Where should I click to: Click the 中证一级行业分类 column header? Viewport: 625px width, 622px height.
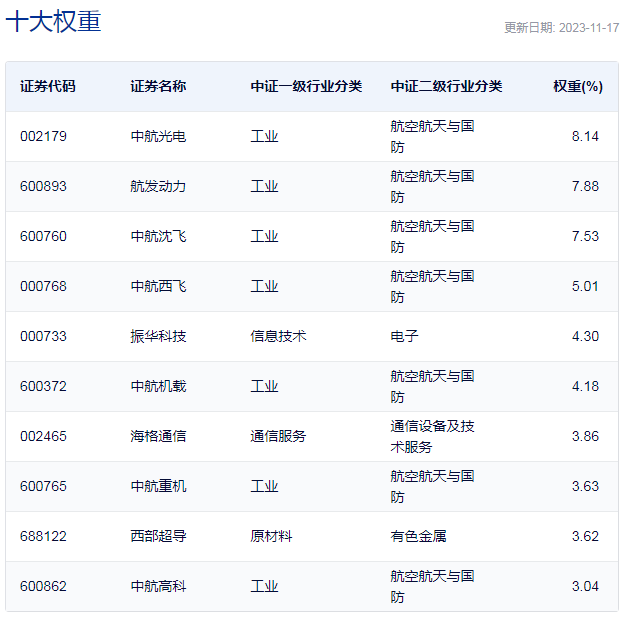point(306,86)
